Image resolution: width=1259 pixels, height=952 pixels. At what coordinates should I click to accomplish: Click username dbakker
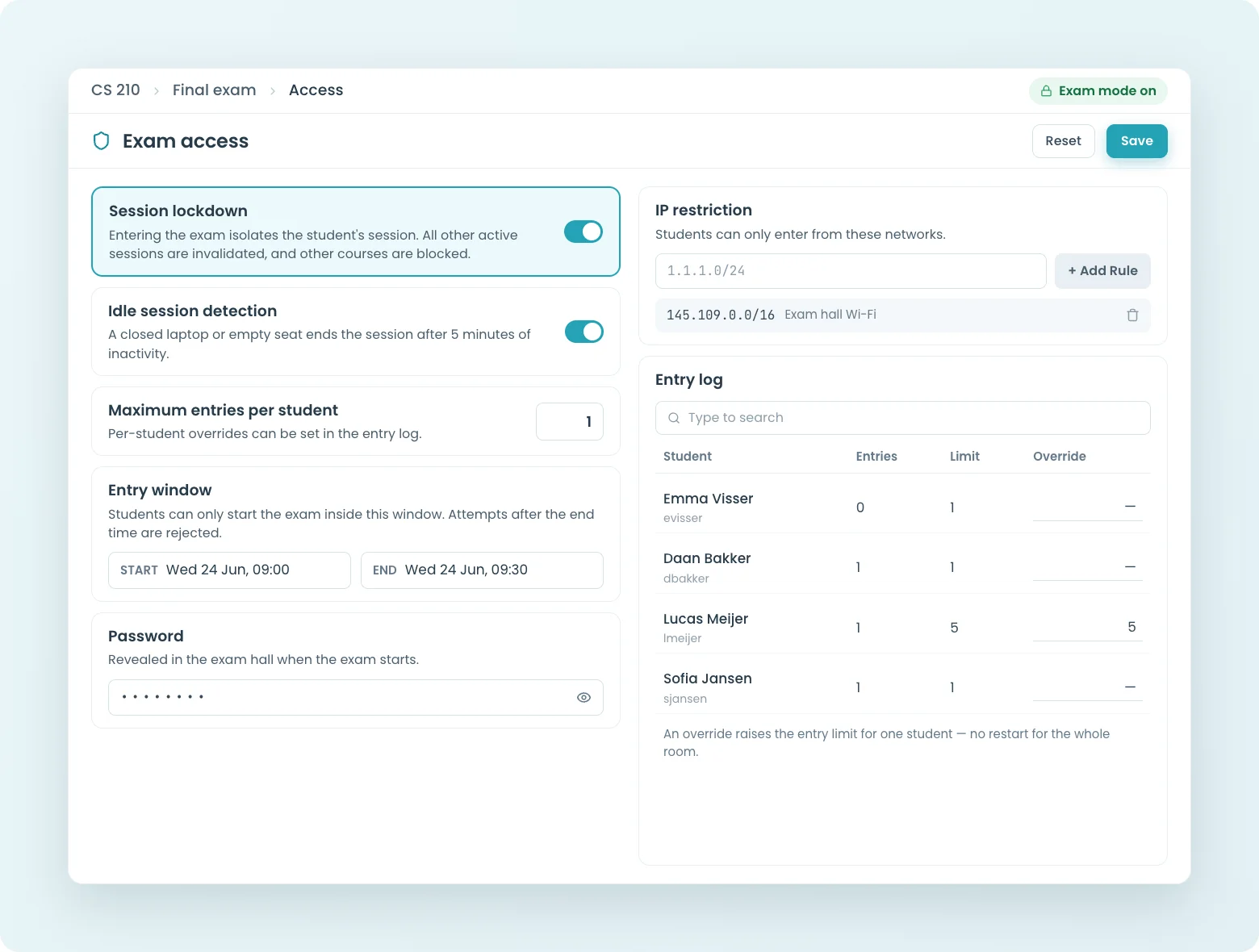686,578
